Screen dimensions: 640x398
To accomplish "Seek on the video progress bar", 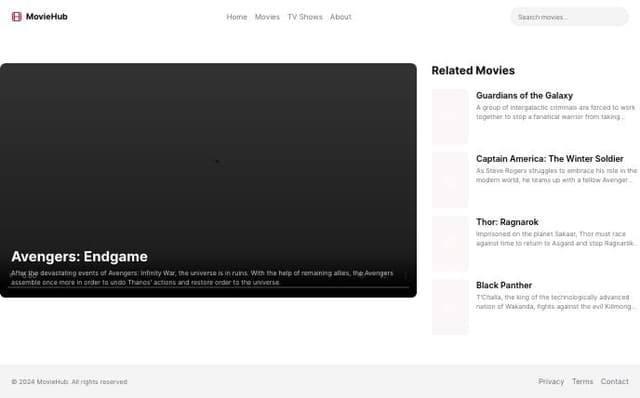I will tap(208, 287).
